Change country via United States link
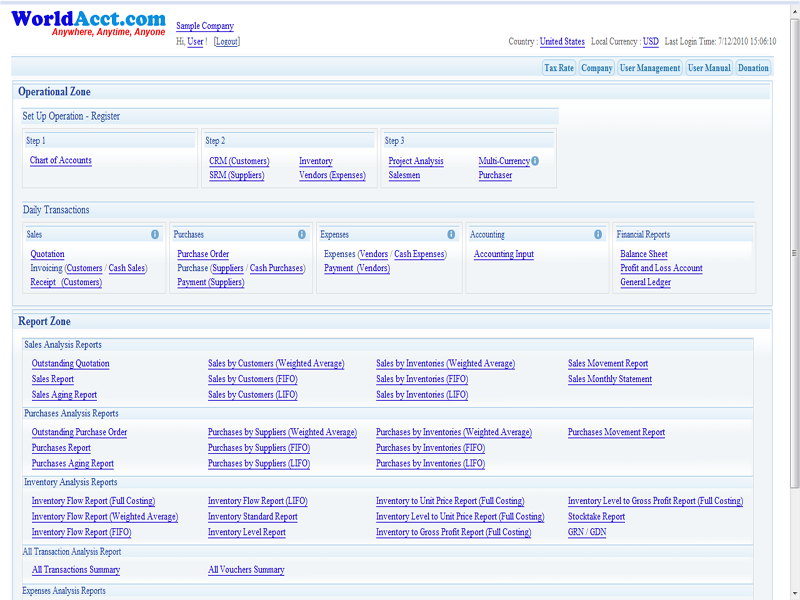Screen dimensions: 800x600 [562, 42]
